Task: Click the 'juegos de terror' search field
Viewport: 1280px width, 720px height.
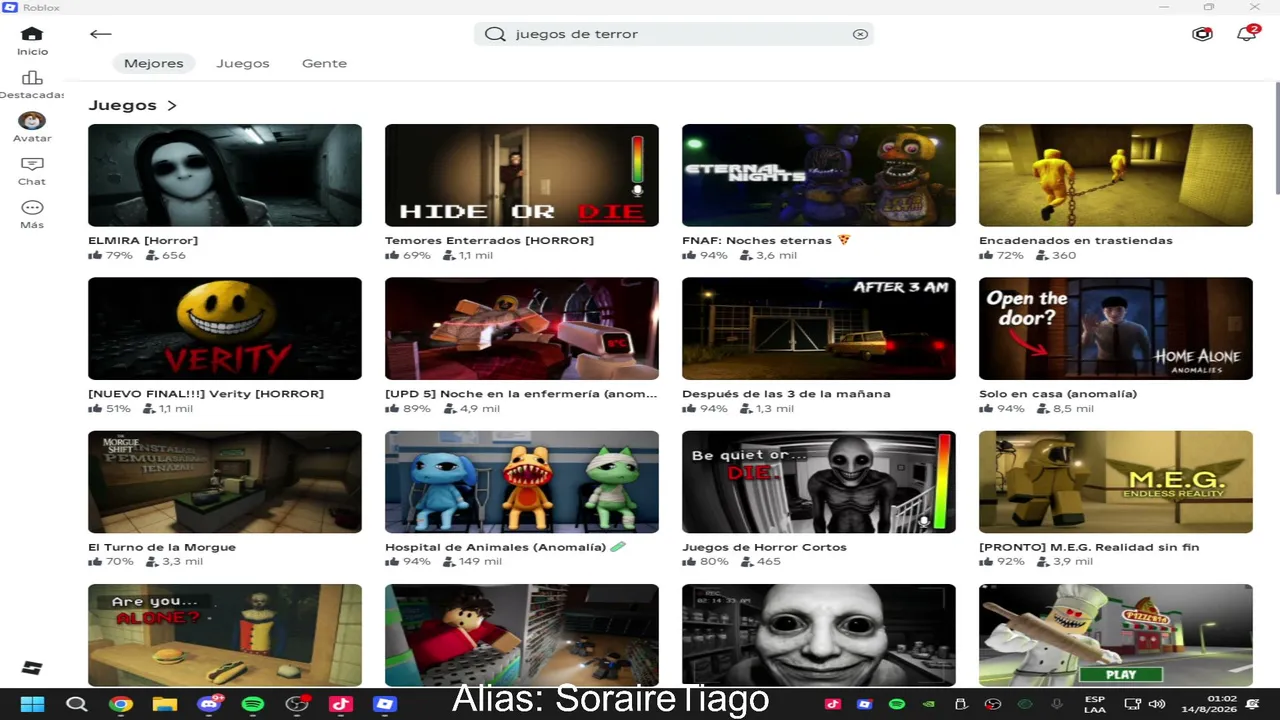Action: [x=674, y=34]
